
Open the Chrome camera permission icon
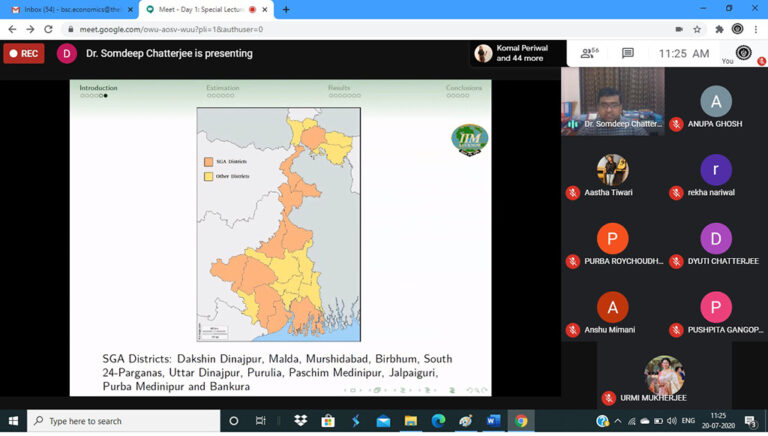pos(679,29)
